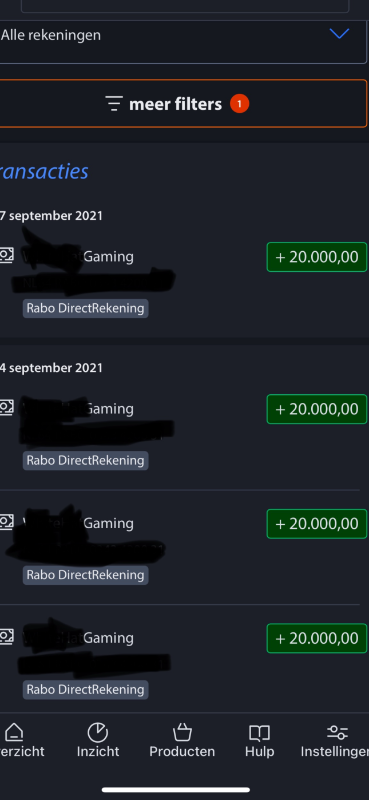
Task: Open the last transaction's +20.000,00 amount
Action: 317,638
